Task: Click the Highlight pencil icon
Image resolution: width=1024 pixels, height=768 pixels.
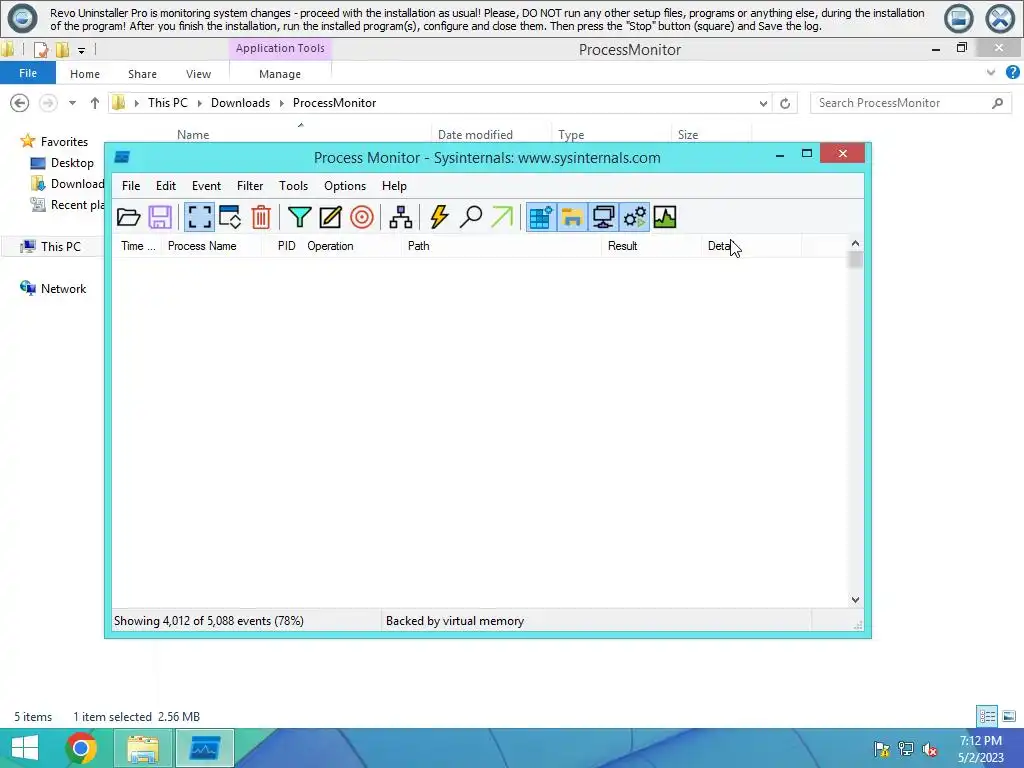Action: 330,217
